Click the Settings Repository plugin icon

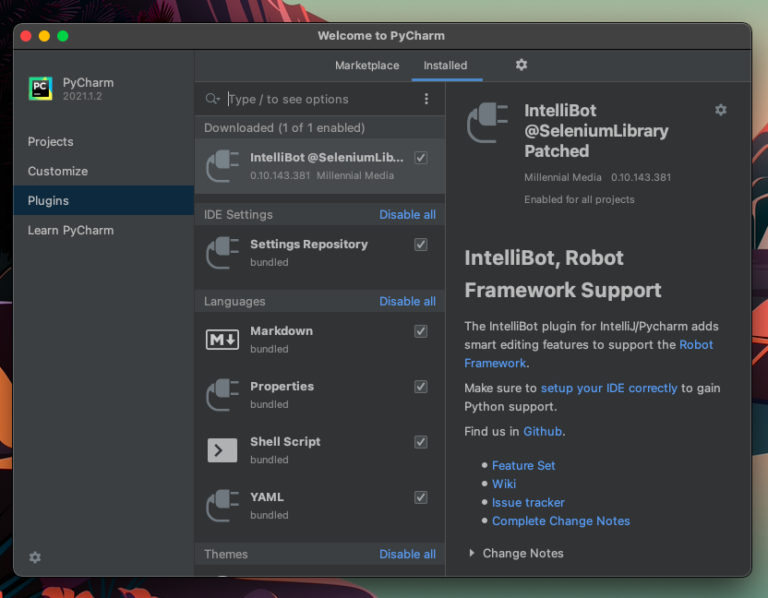pyautogui.click(x=223, y=253)
